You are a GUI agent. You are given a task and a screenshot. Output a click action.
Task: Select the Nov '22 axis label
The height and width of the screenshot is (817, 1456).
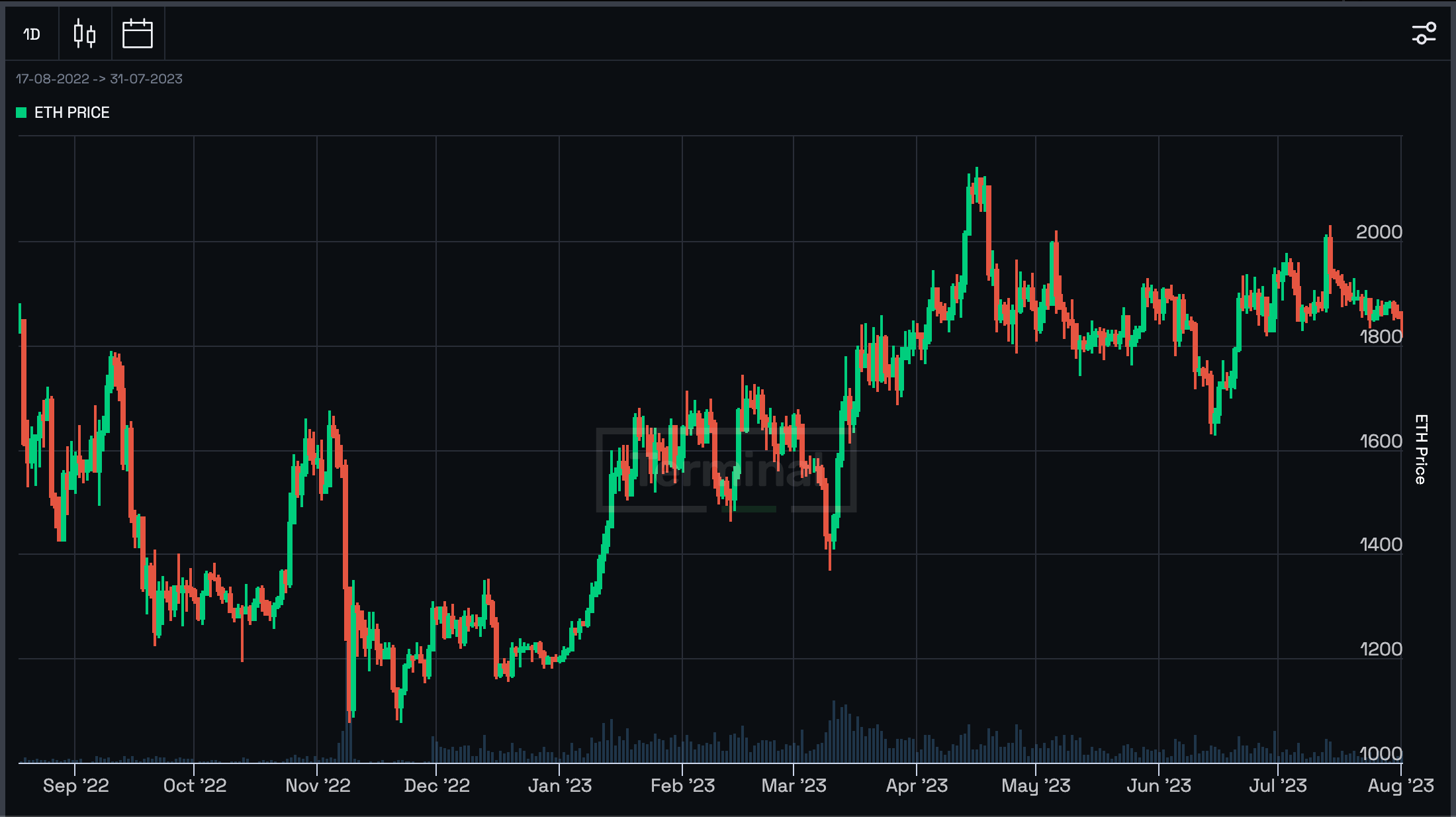(318, 786)
